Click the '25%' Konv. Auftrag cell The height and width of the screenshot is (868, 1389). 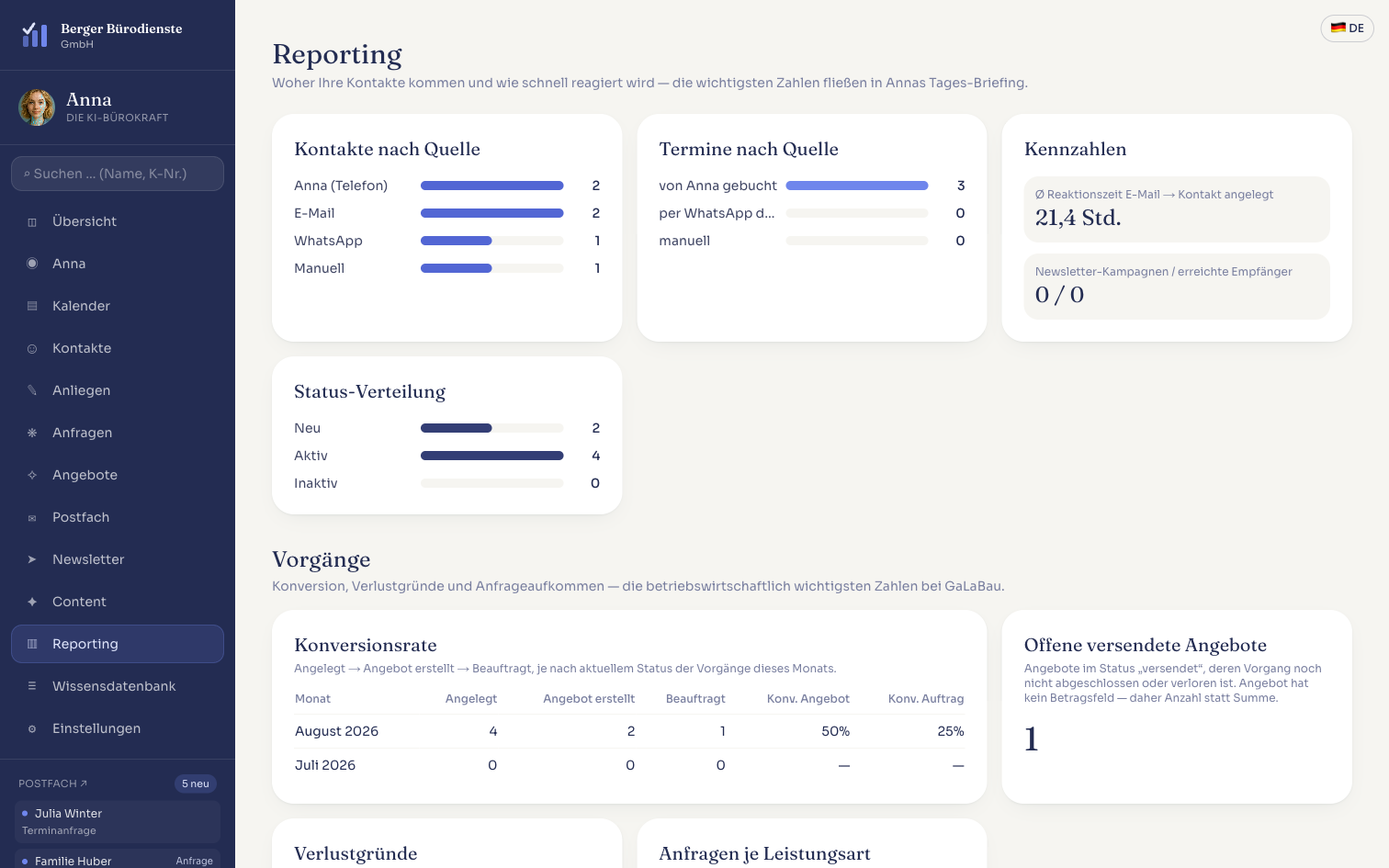tap(951, 731)
